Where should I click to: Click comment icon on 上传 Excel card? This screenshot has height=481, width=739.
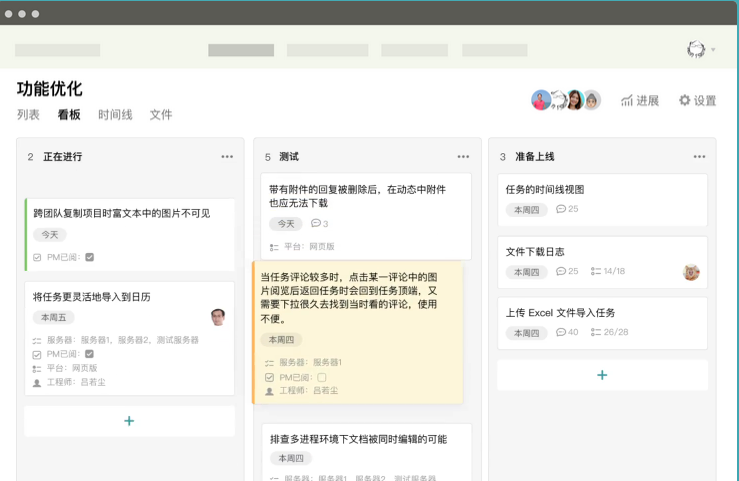[561, 332]
